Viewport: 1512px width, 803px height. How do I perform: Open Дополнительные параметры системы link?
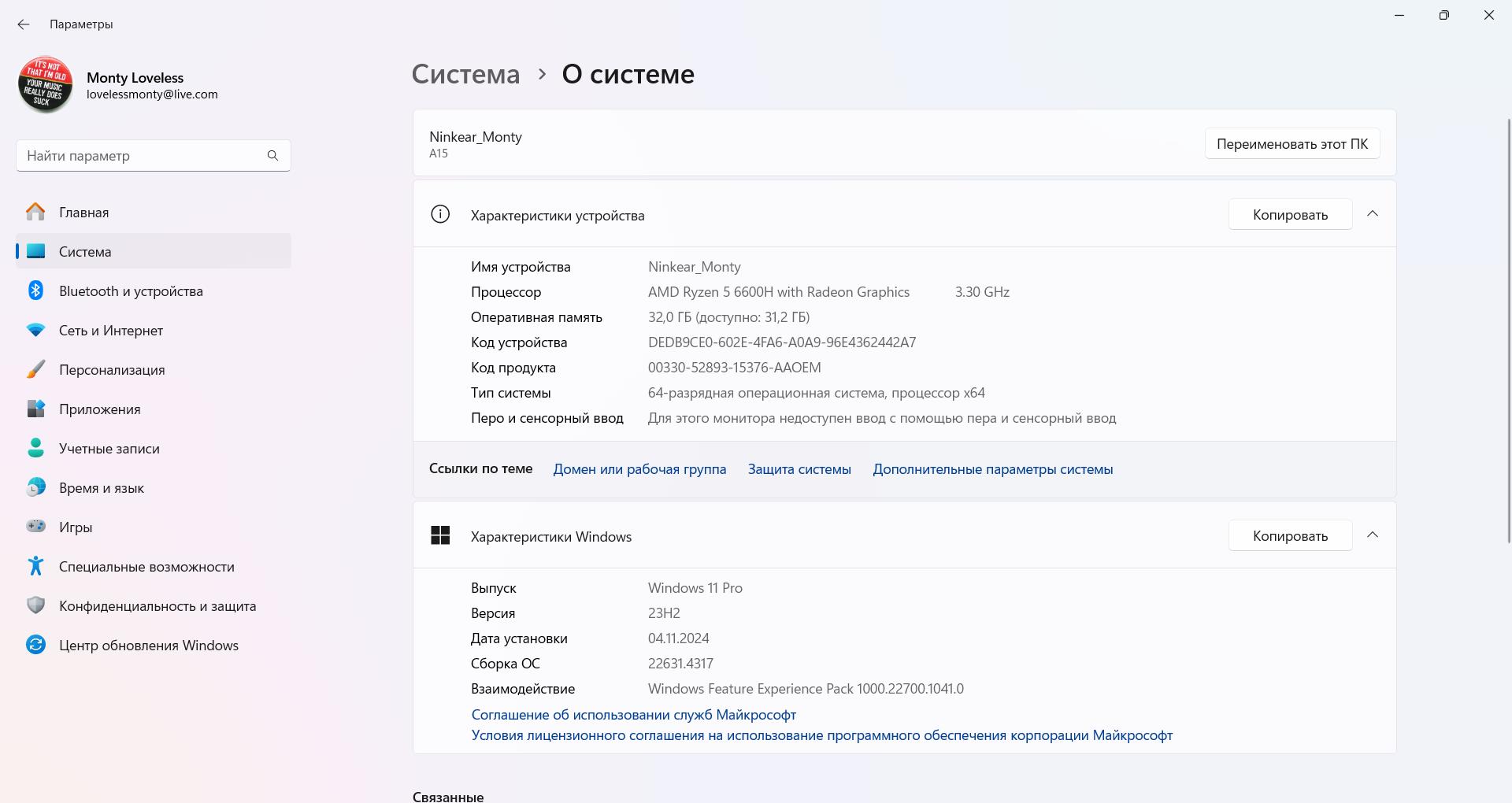click(993, 469)
